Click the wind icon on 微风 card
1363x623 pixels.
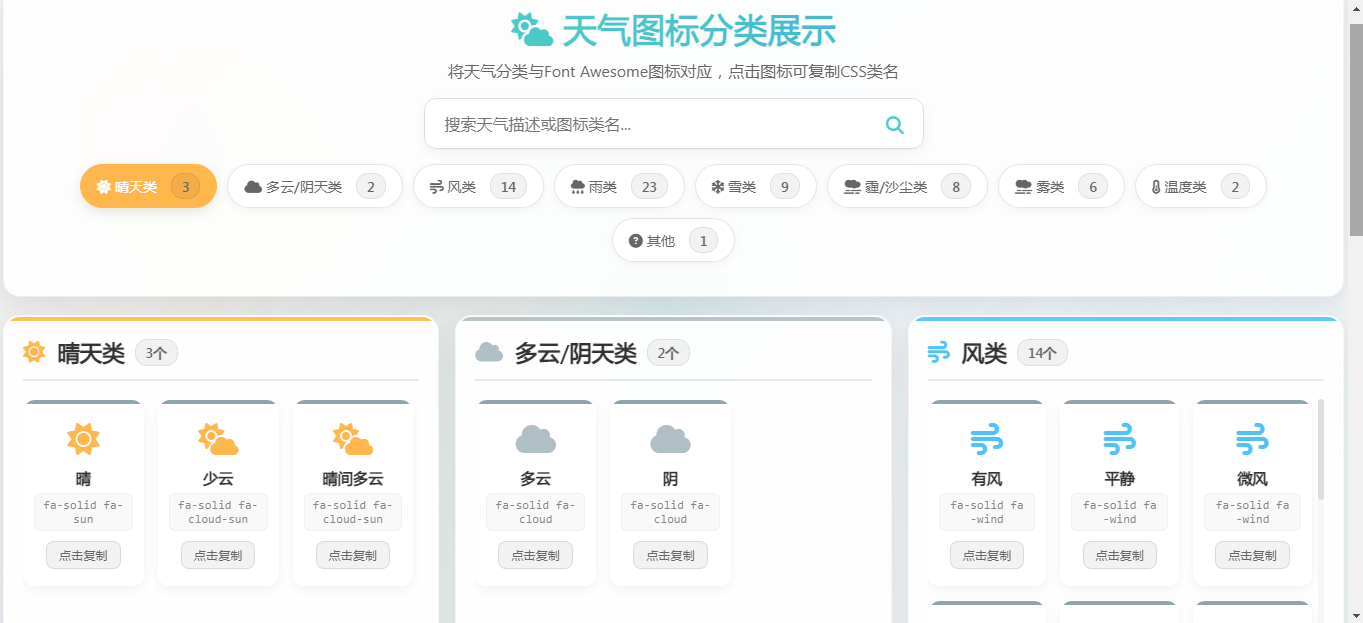1252,439
